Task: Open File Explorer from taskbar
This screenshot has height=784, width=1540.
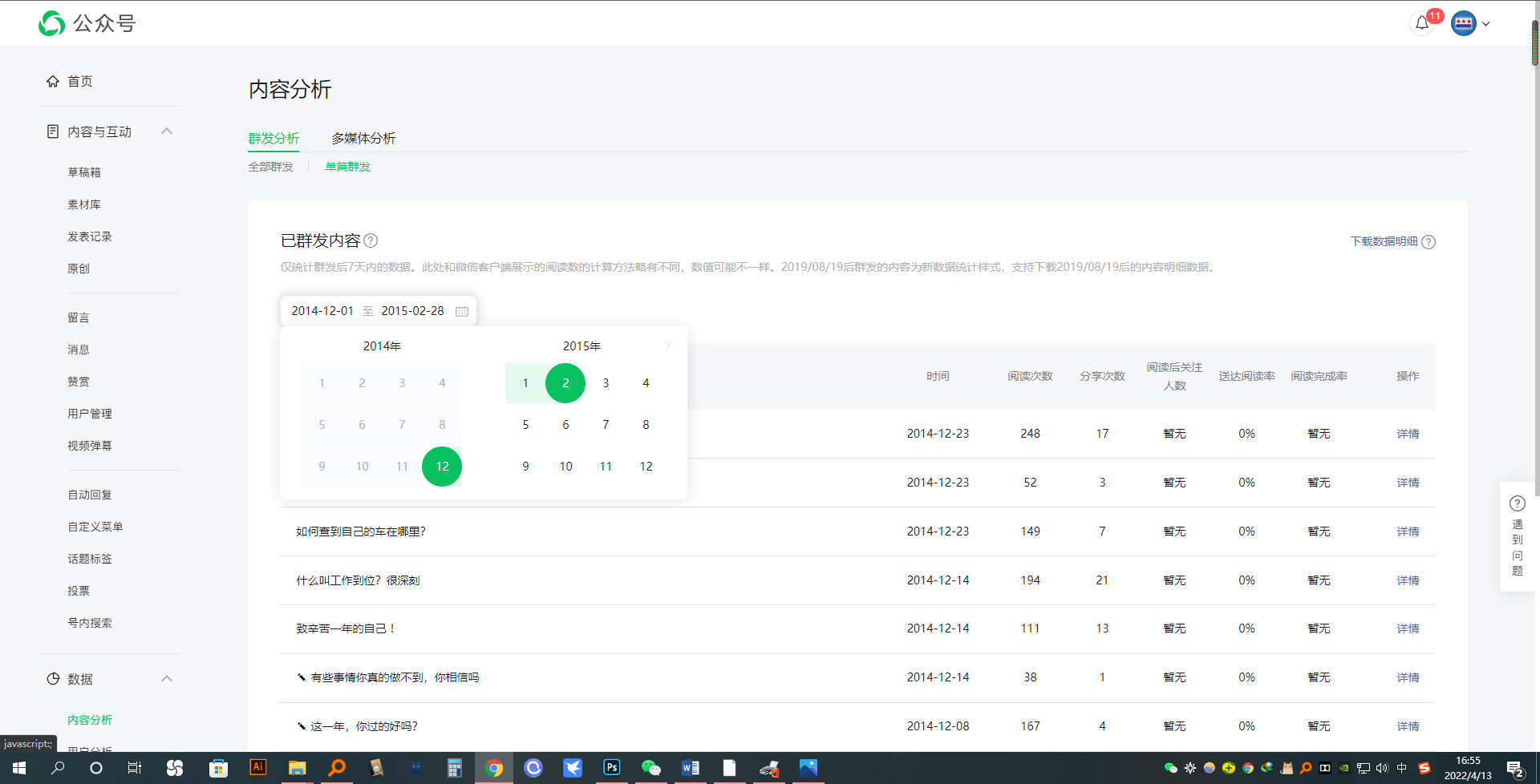Action: [298, 768]
